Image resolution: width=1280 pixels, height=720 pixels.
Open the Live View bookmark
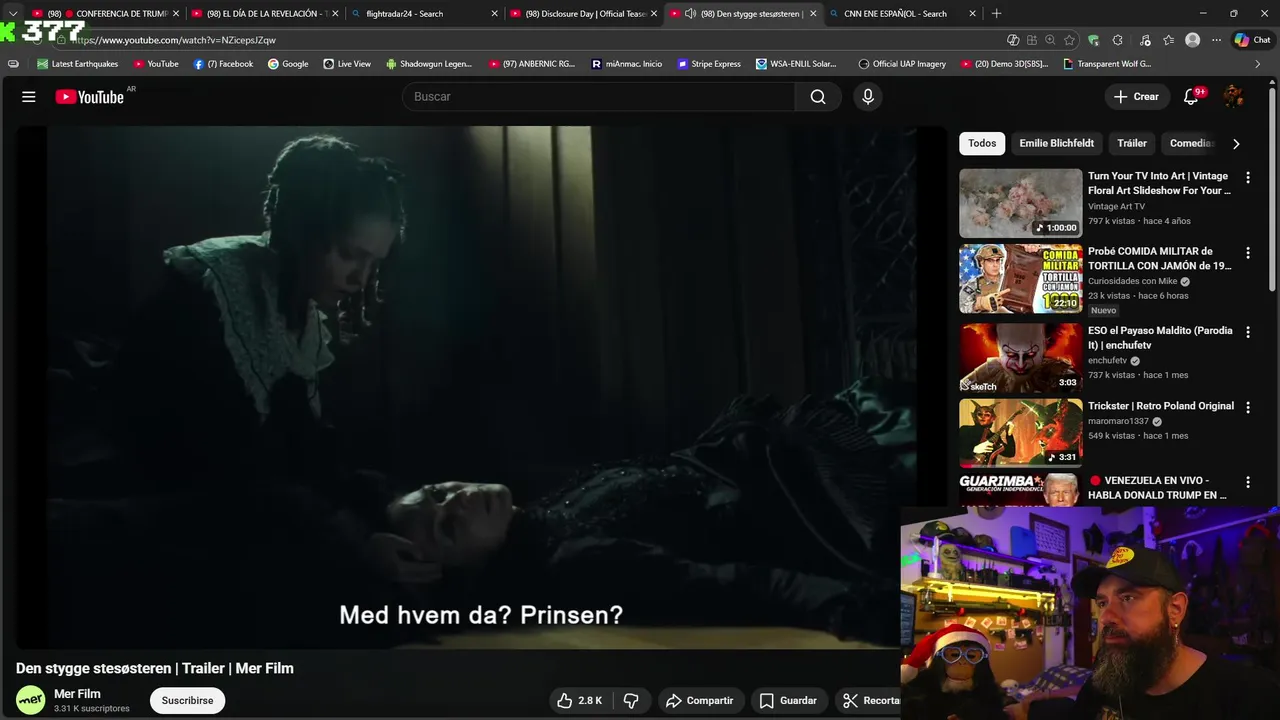pos(347,64)
